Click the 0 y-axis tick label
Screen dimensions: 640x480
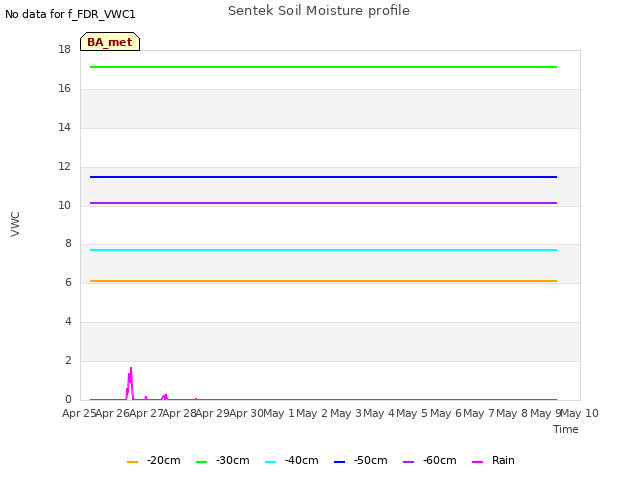point(68,399)
